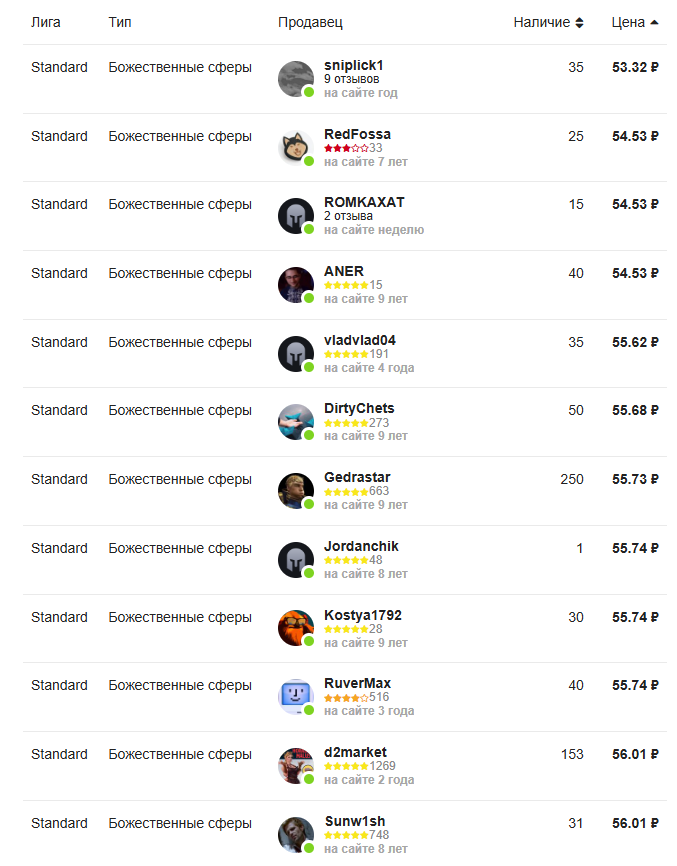Click the 53.32 ₽ price
The height and width of the screenshot is (866, 677).
point(635,67)
